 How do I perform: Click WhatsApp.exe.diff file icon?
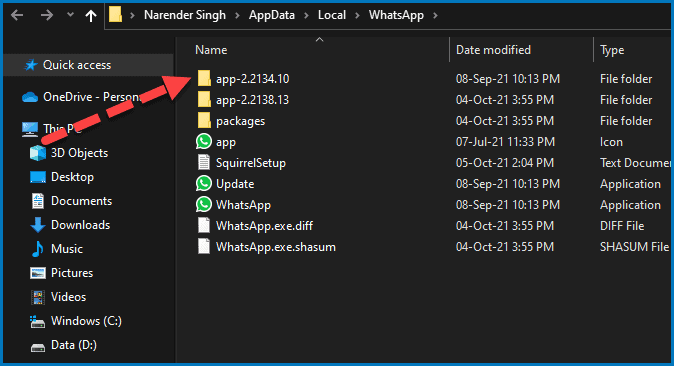pyautogui.click(x=204, y=225)
